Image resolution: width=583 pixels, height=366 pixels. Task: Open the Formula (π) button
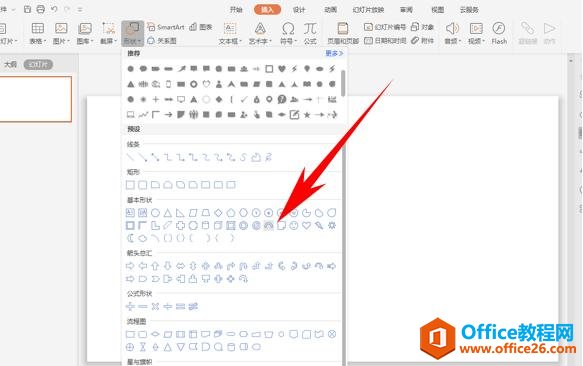click(x=310, y=33)
